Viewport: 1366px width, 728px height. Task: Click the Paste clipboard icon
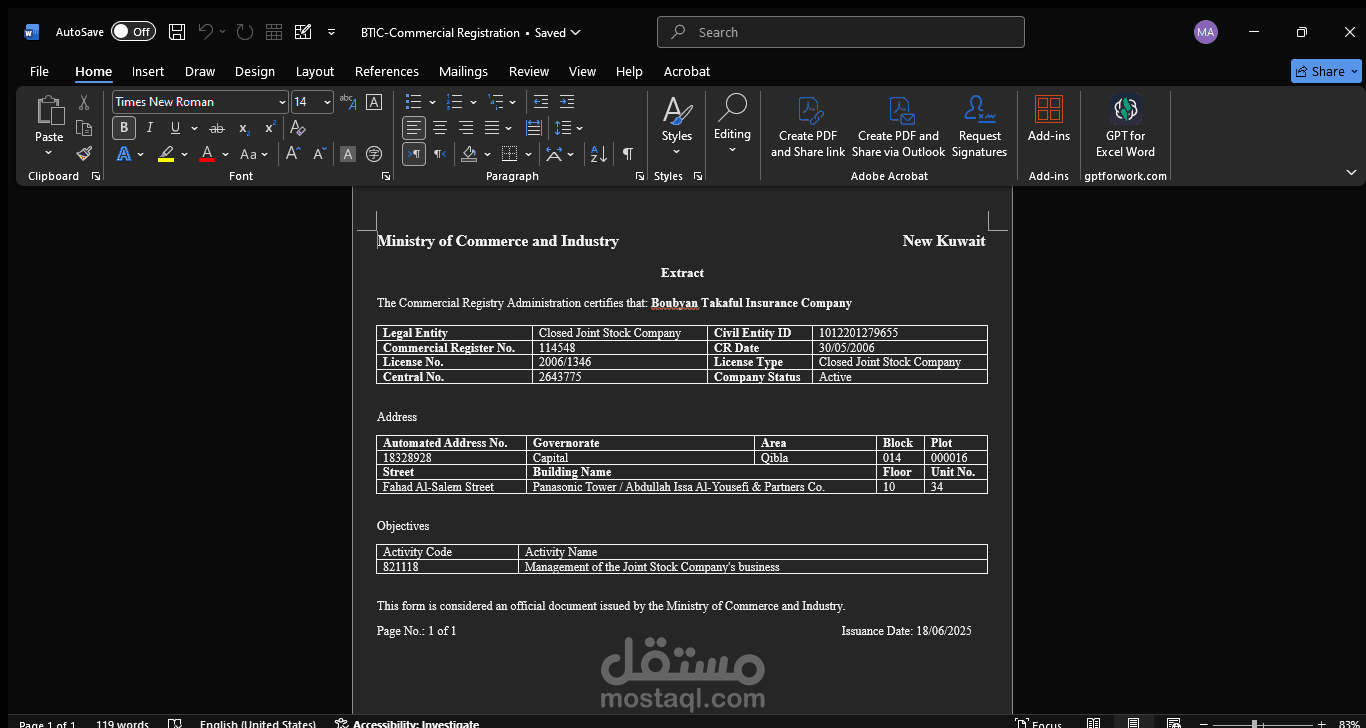point(49,111)
